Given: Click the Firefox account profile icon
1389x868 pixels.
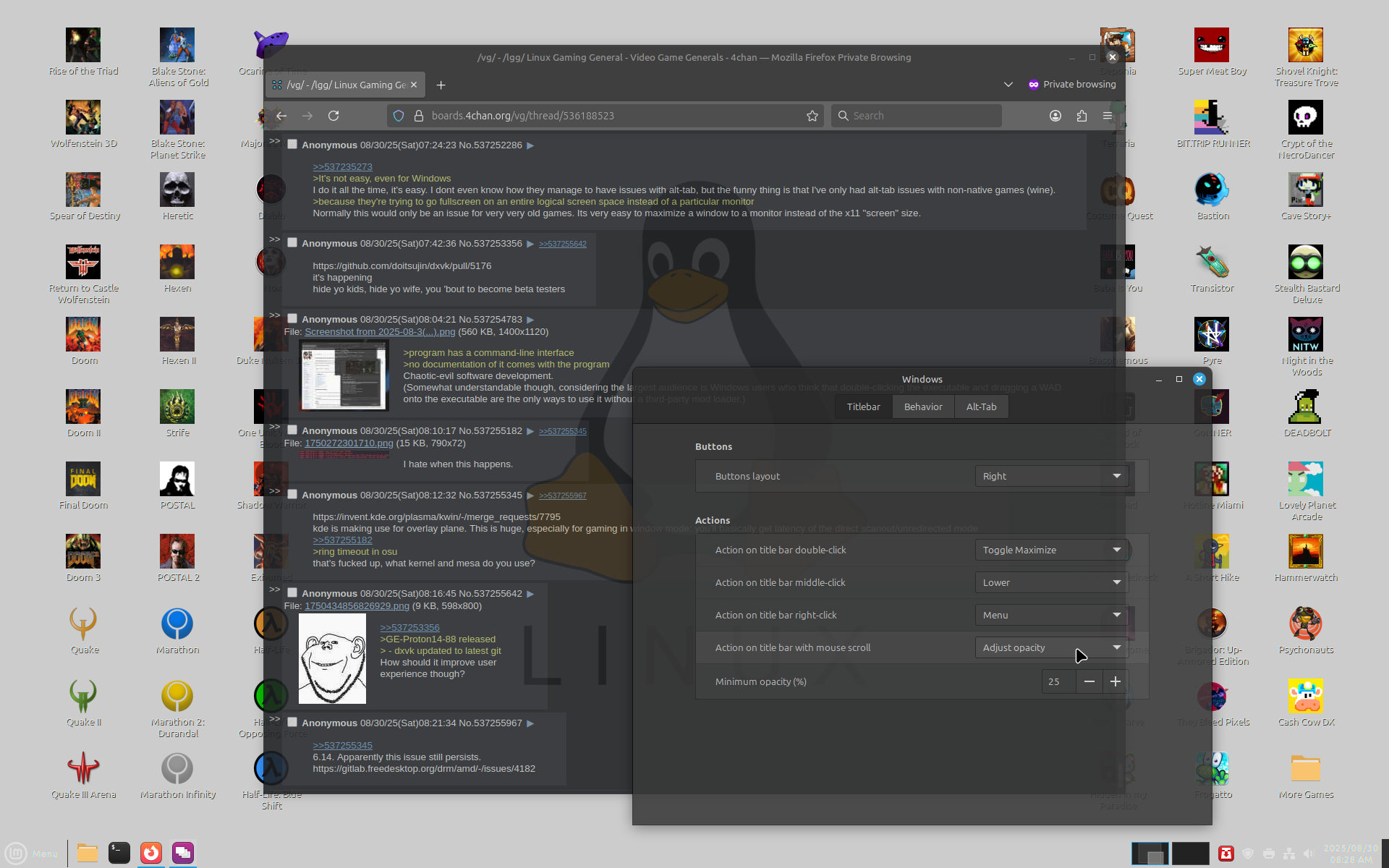Looking at the screenshot, I should click(1055, 116).
